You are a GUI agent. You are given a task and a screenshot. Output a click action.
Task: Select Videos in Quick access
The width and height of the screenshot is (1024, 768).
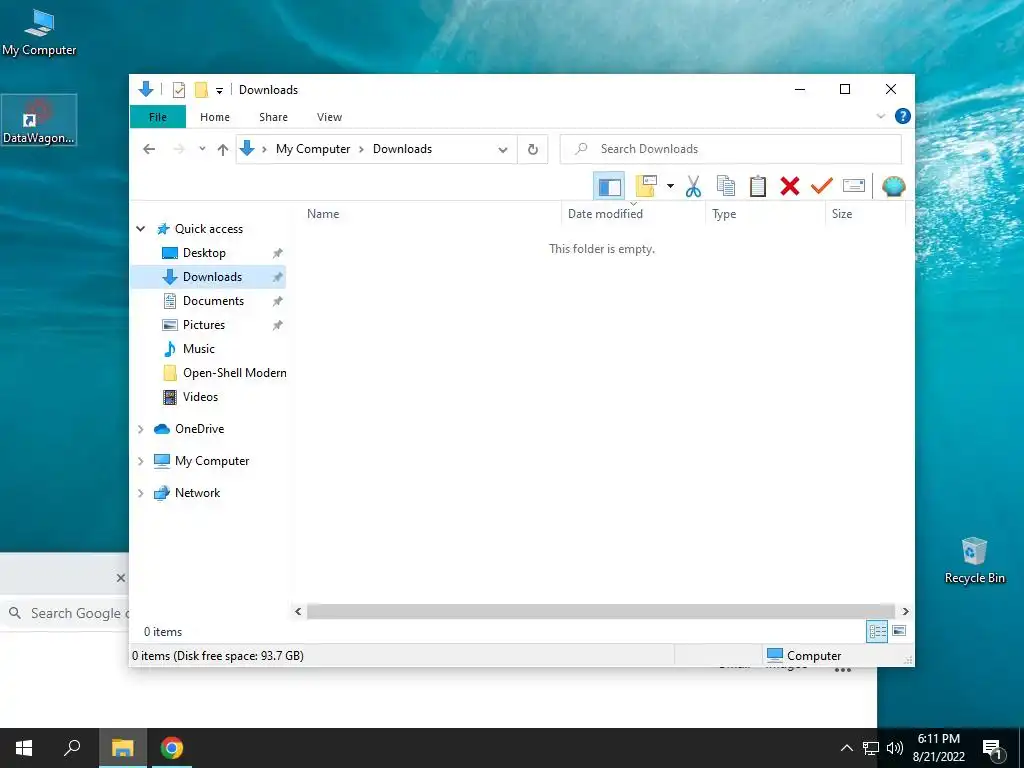coord(200,397)
